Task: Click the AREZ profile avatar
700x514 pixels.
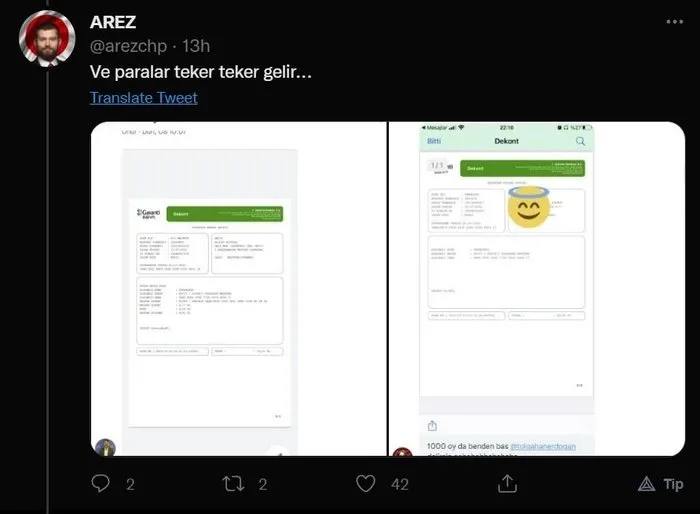Action: 47,38
